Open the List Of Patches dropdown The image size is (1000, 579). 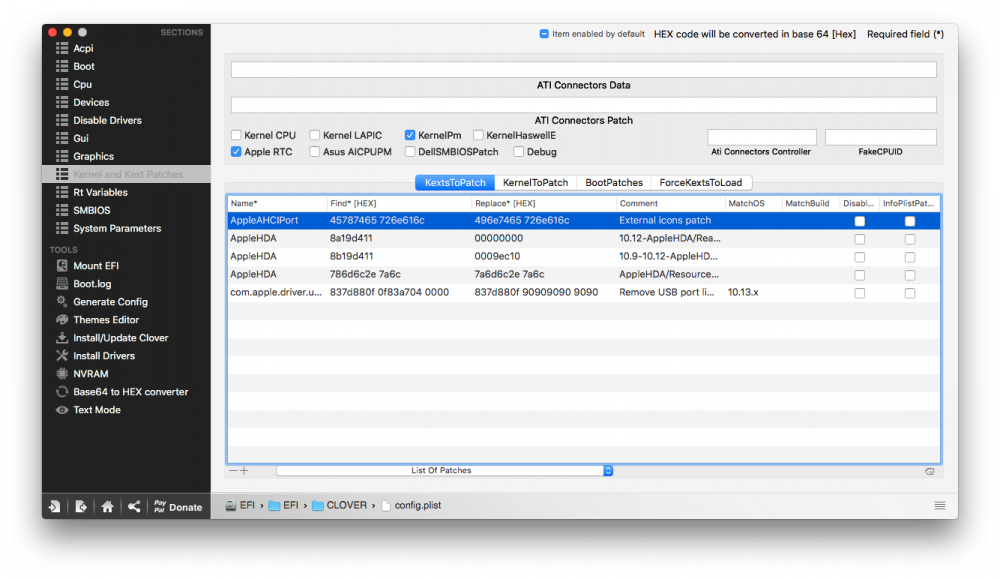445,471
